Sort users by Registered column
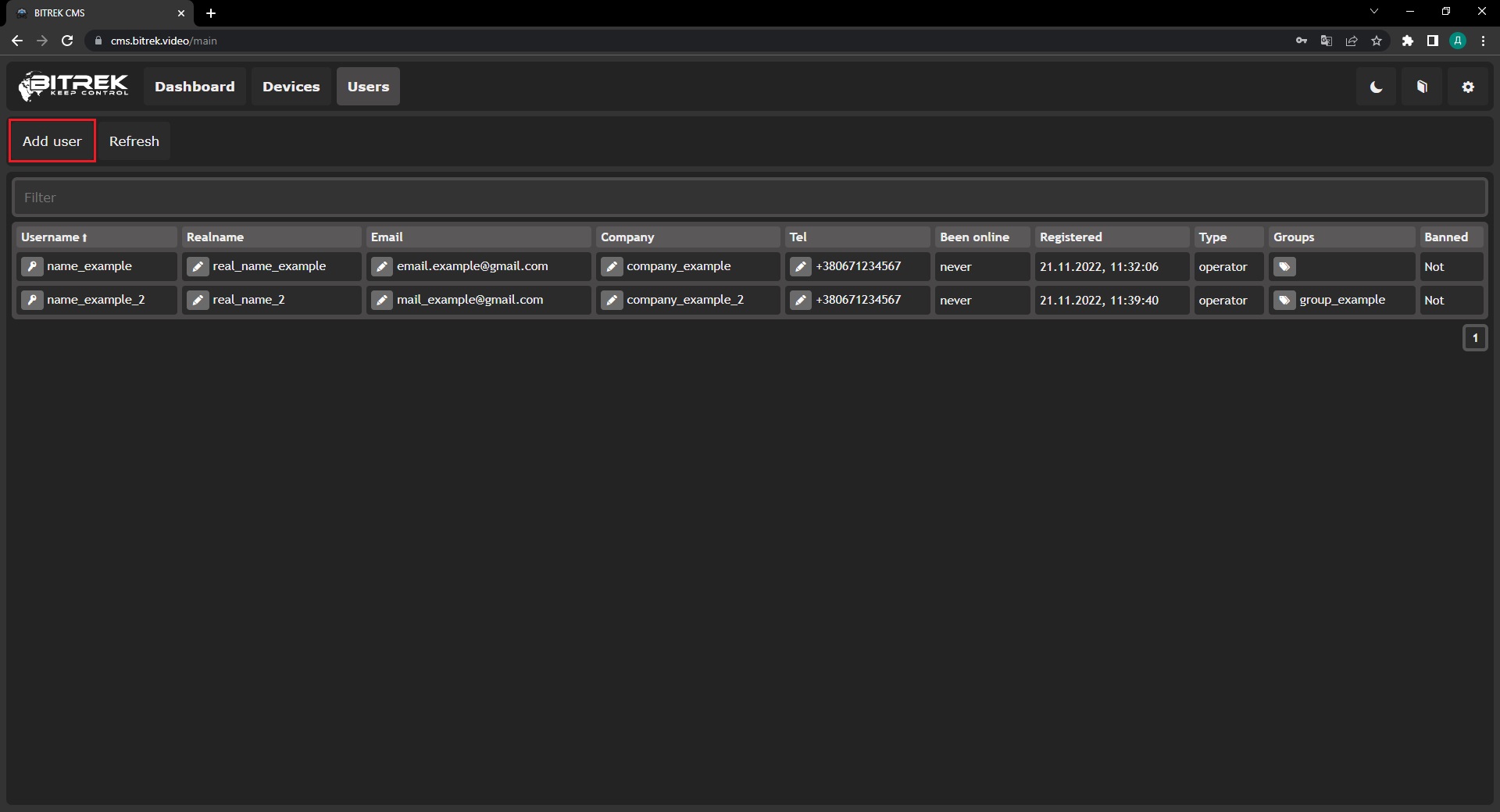1500x812 pixels. (1070, 237)
